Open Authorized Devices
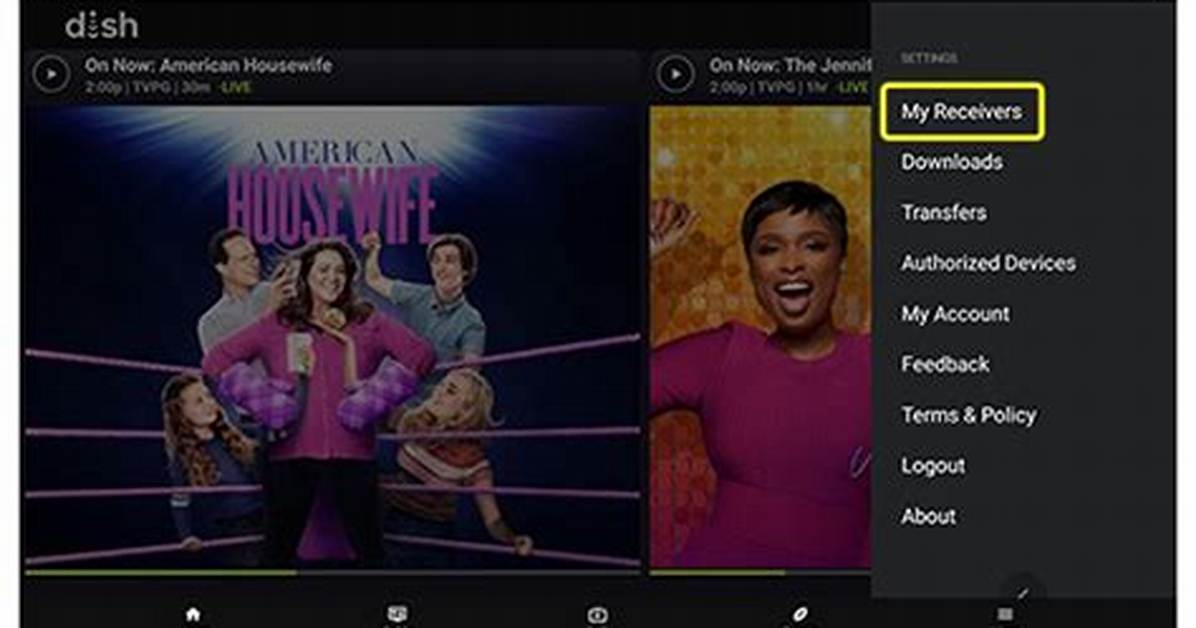This screenshot has height=628, width=1196. pos(989,263)
